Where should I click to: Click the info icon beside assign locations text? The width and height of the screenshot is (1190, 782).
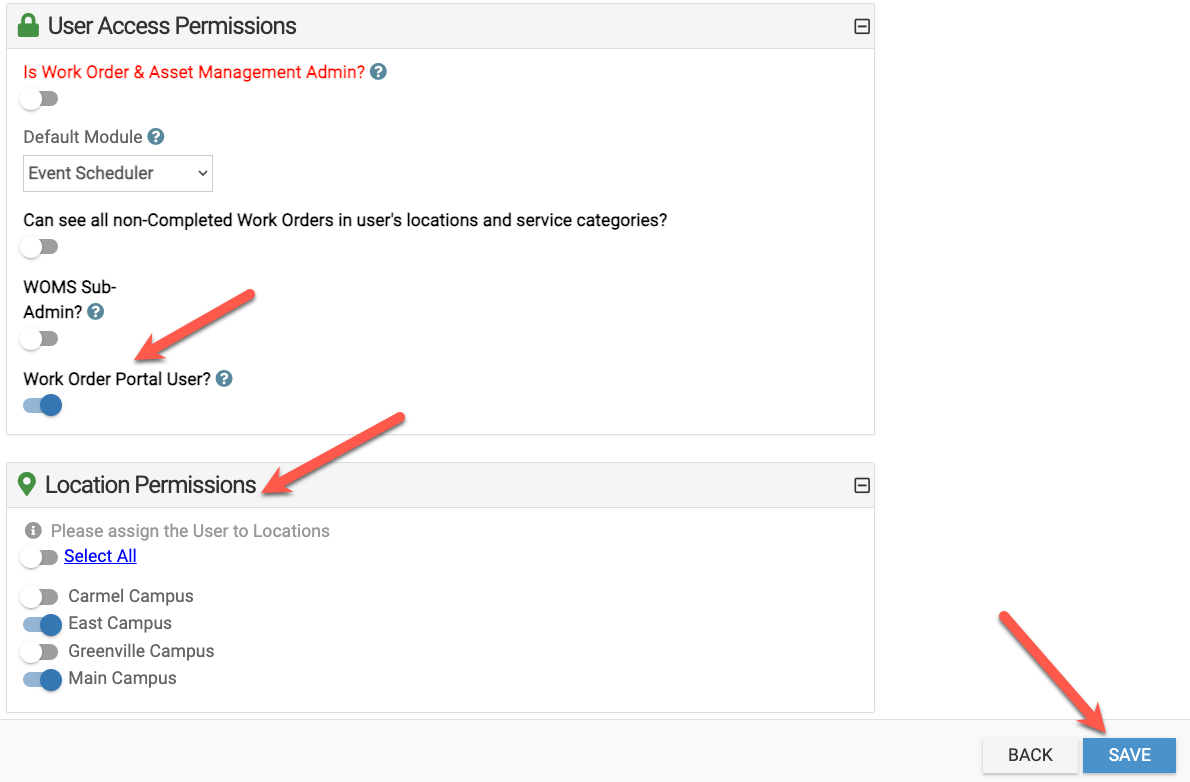(x=33, y=531)
